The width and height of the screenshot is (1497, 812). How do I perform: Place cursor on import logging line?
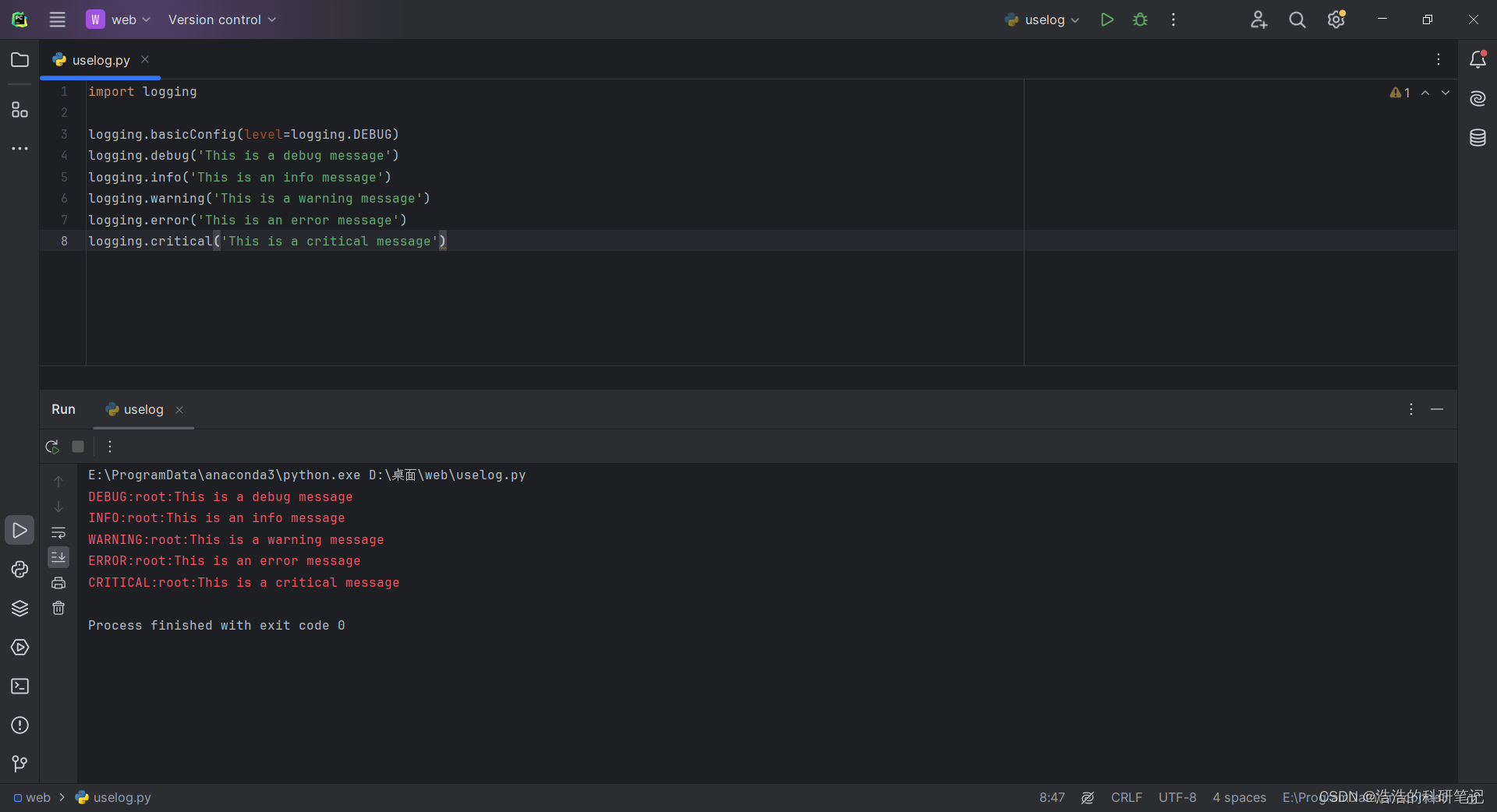143,91
